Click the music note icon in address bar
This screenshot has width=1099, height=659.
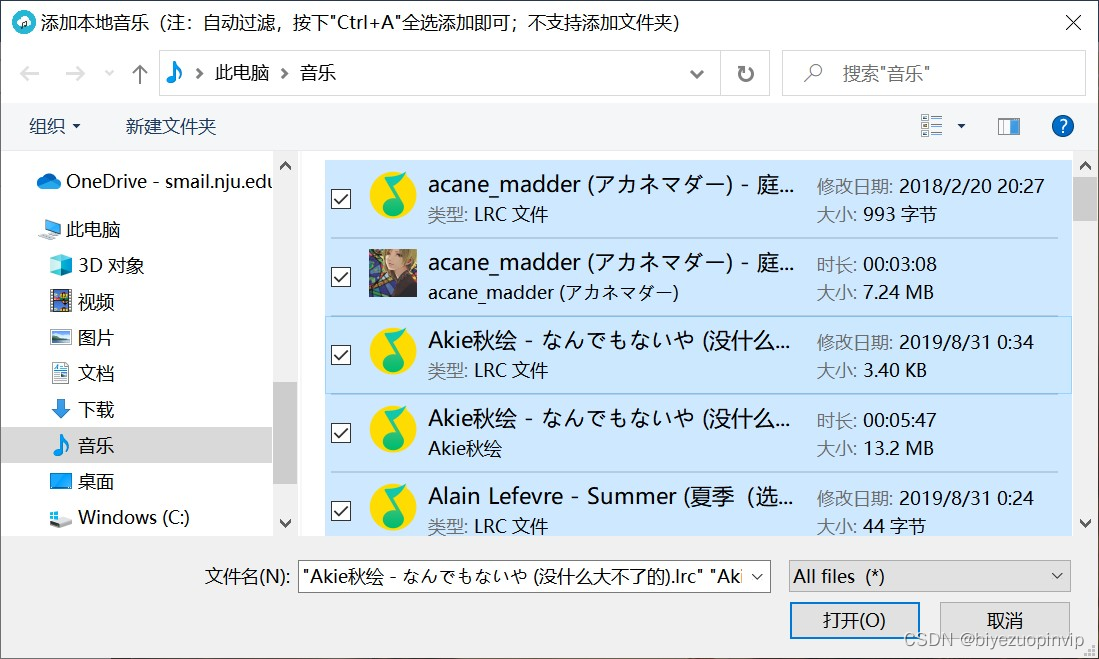[x=175, y=72]
